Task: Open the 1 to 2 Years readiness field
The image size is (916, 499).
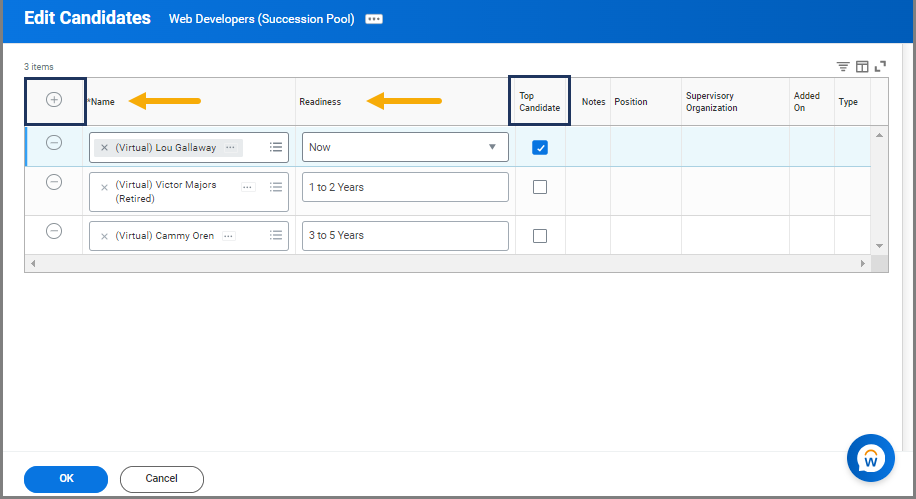Action: 405,187
